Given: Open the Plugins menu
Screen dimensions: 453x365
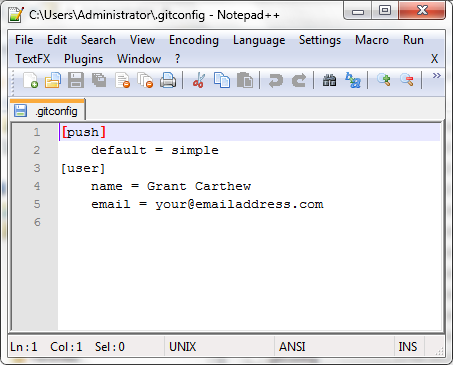Looking at the screenshot, I should [x=83, y=59].
